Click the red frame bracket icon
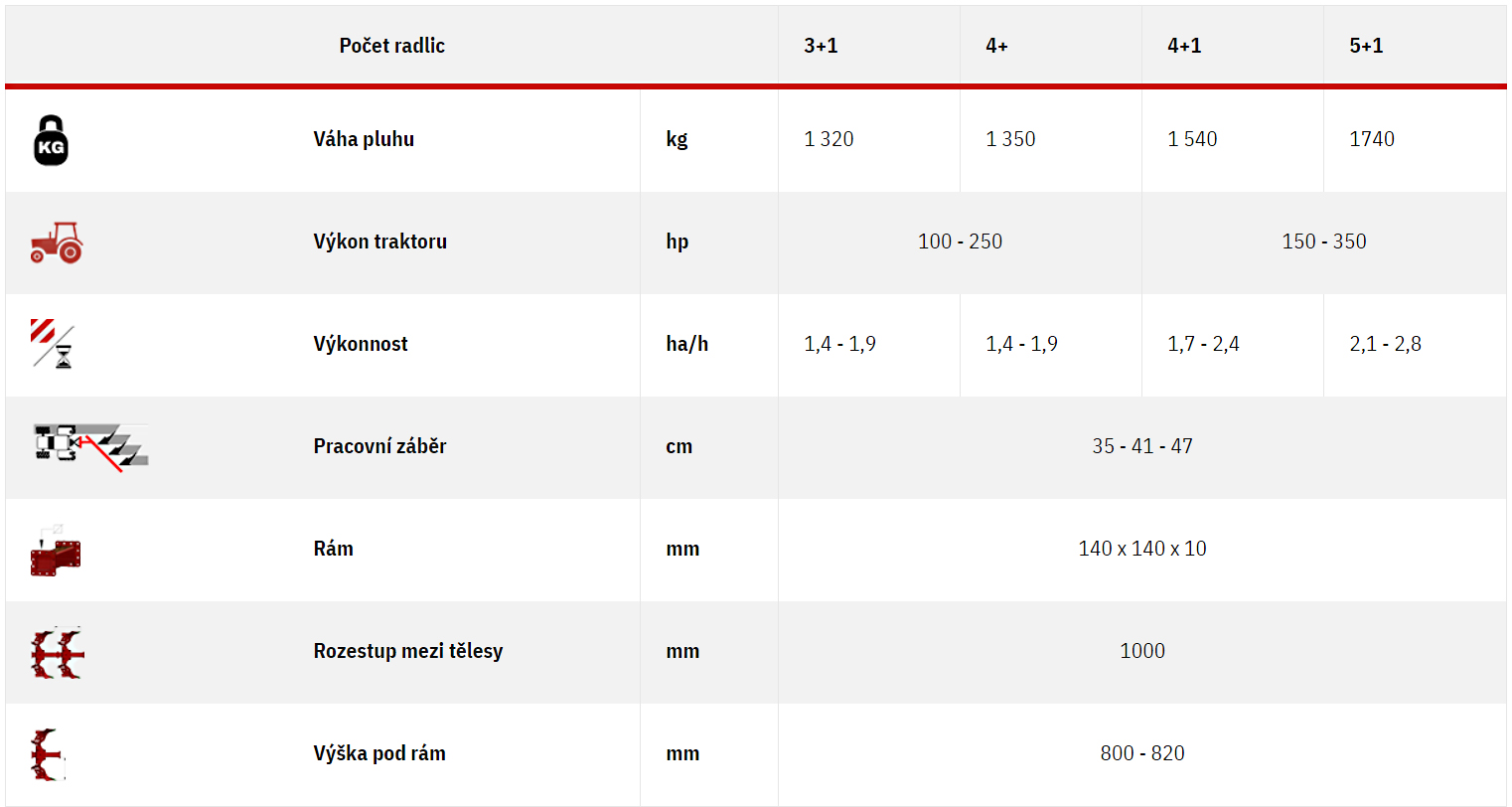Viewport: 1512px width, 807px height. click(56, 551)
